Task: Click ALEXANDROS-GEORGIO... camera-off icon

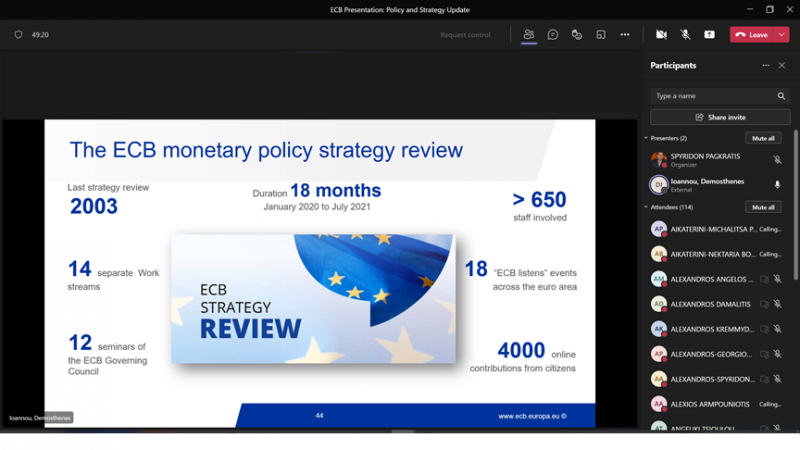Action: coord(764,354)
